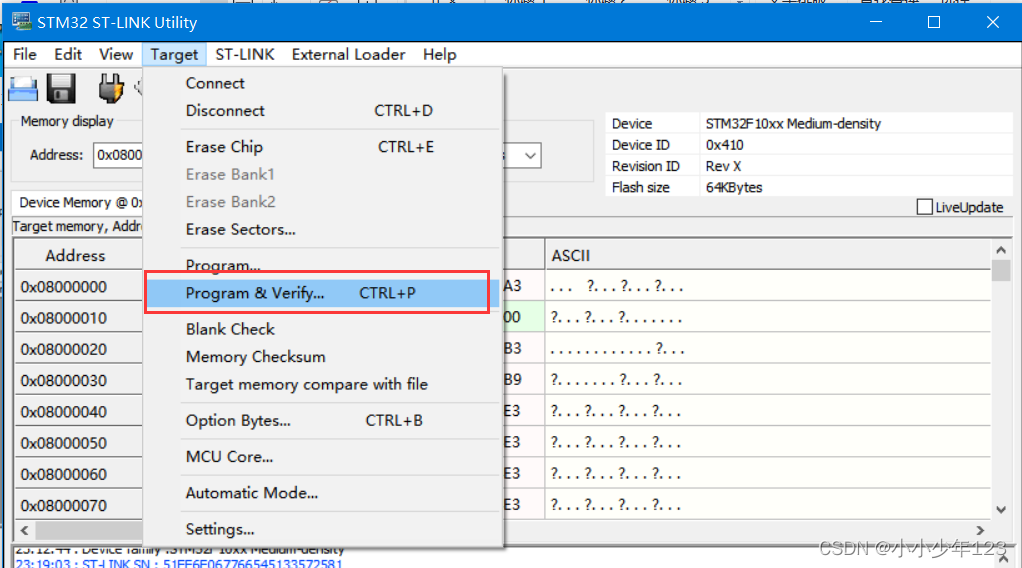Select address row 0x08000000
This screenshot has width=1022, height=568.
[x=63, y=287]
